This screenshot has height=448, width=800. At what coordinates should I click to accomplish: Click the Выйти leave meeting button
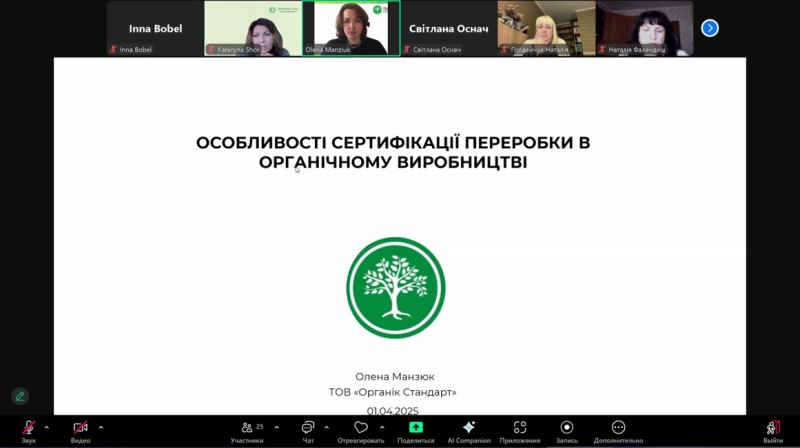coord(772,428)
